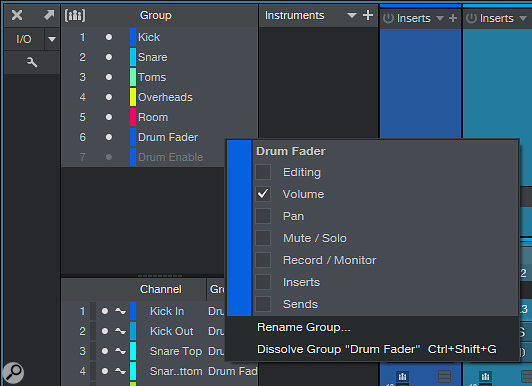Click the Kick group's blue color swatch
532x386 pixels.
pos(133,37)
